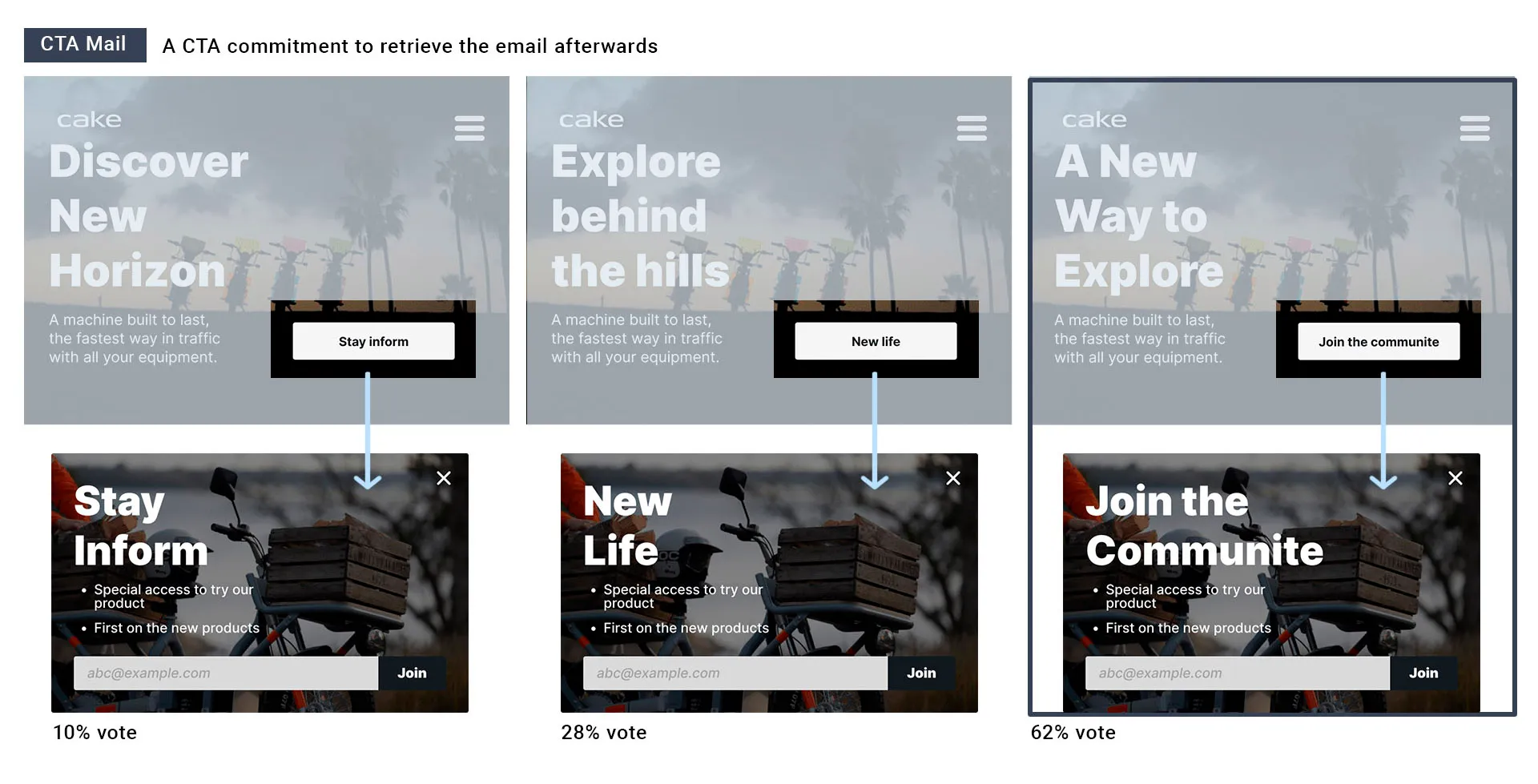Click the '10% vote' text

pos(95,733)
